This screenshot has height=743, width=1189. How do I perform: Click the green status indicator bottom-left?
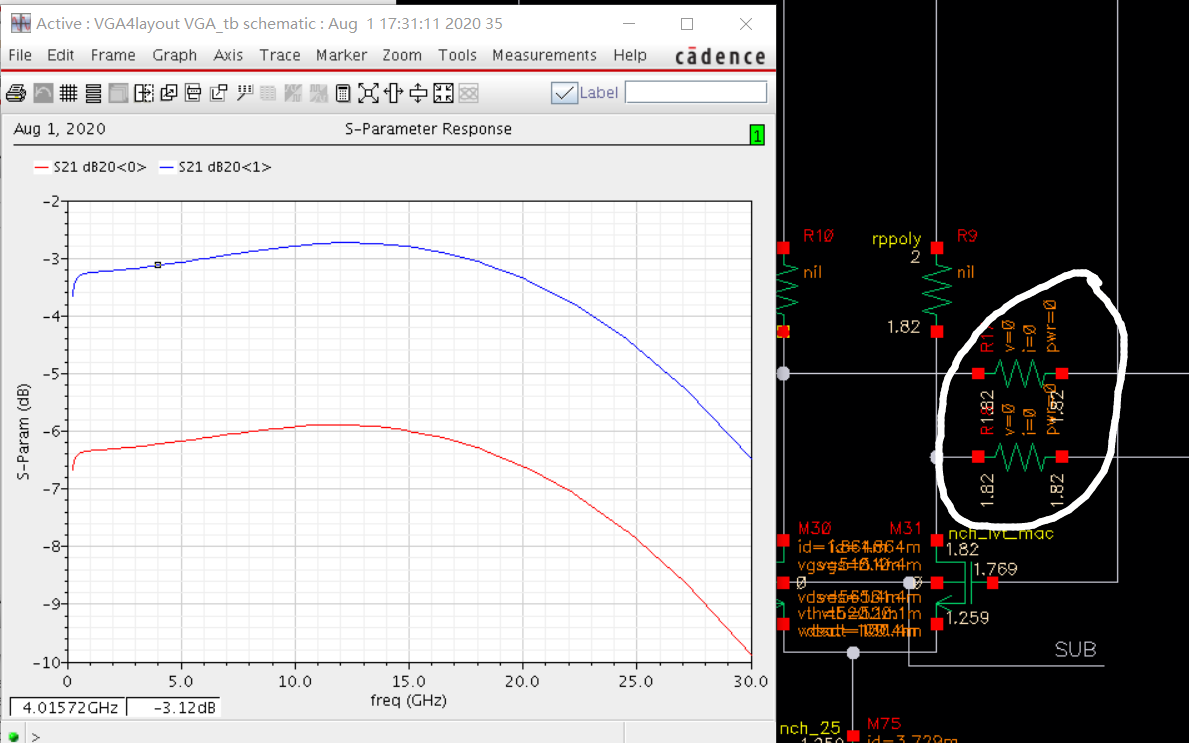coord(13,736)
